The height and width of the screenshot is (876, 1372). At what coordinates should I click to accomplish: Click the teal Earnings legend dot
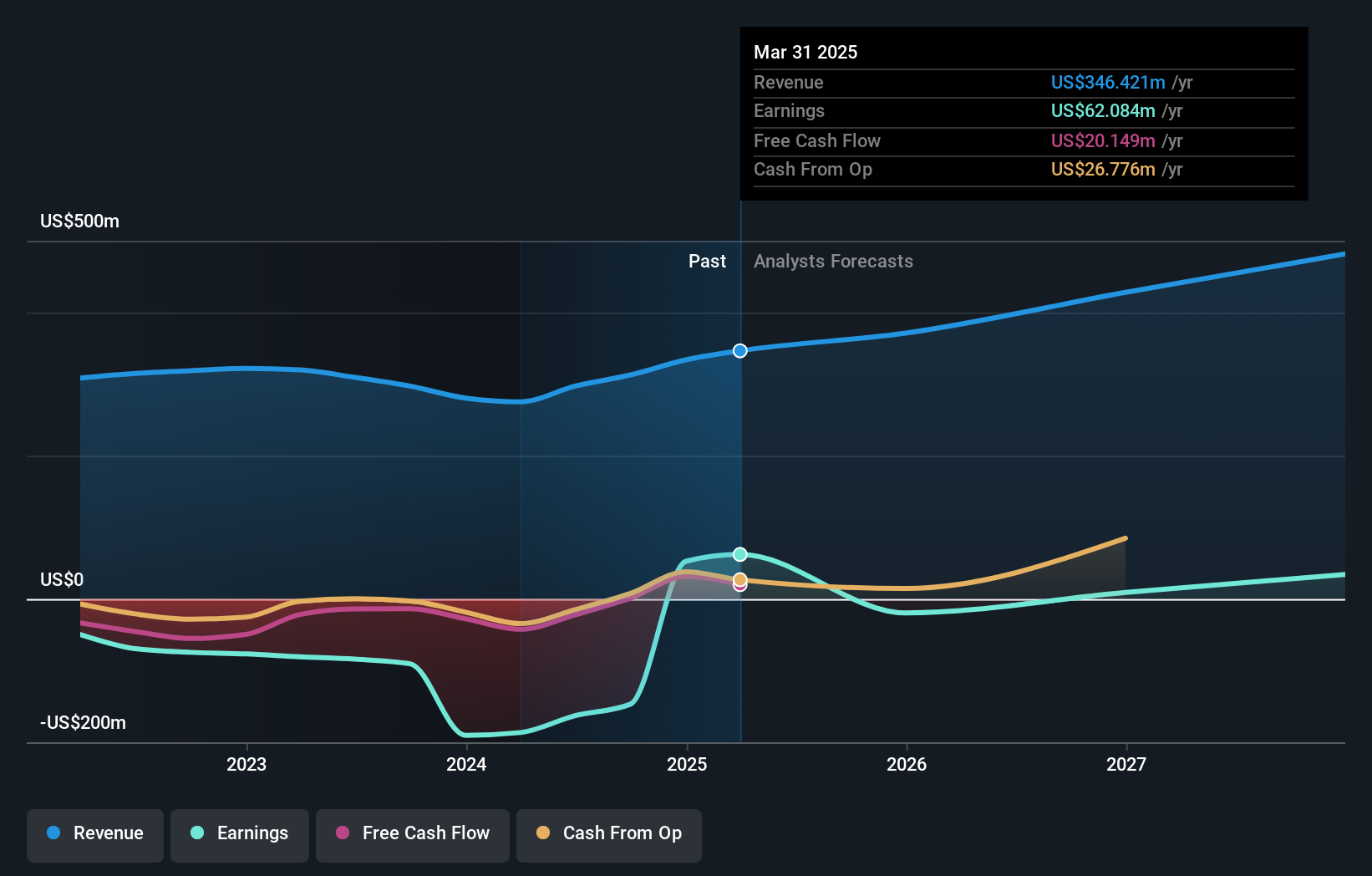pos(197,833)
